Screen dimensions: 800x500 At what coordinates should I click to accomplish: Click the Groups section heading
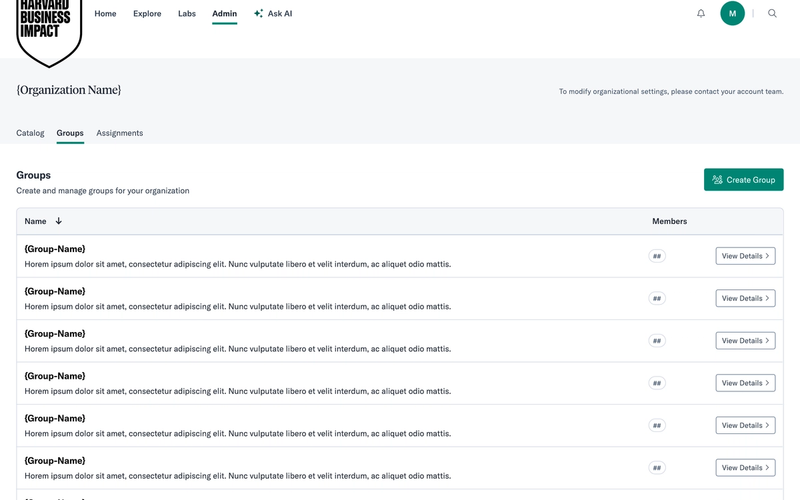[33, 175]
